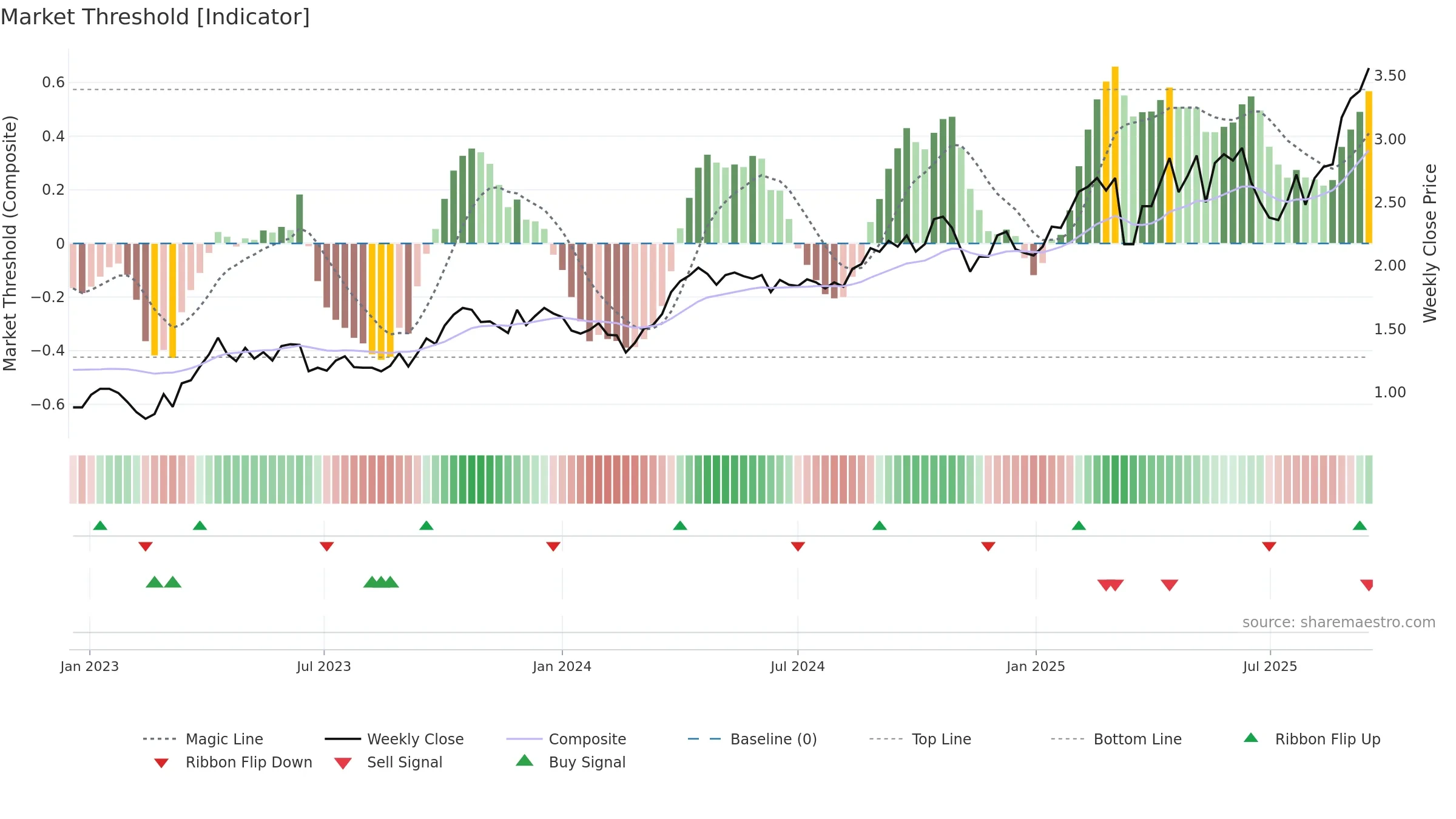The image size is (1456, 819).
Task: Click the Jan 2025 x-axis label
Action: (x=1036, y=666)
